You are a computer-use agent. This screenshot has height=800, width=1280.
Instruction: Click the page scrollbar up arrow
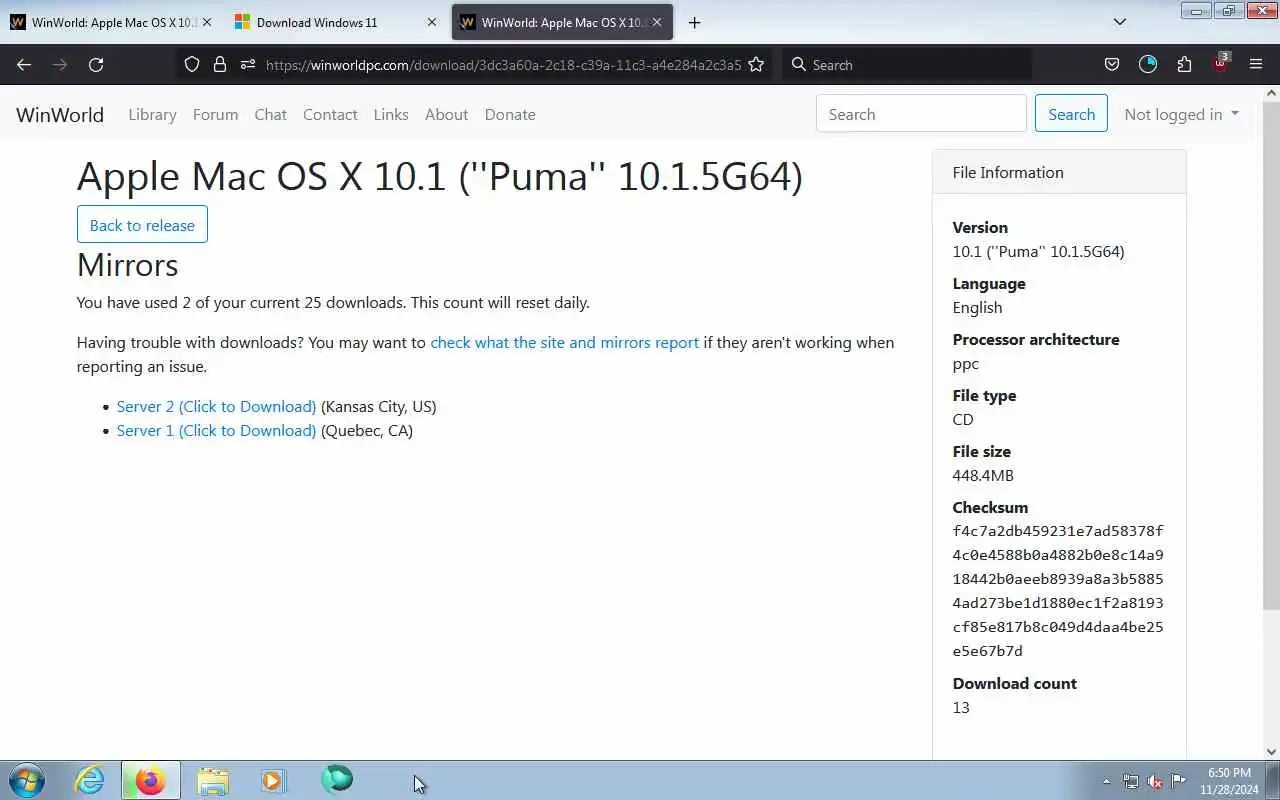coord(1272,93)
